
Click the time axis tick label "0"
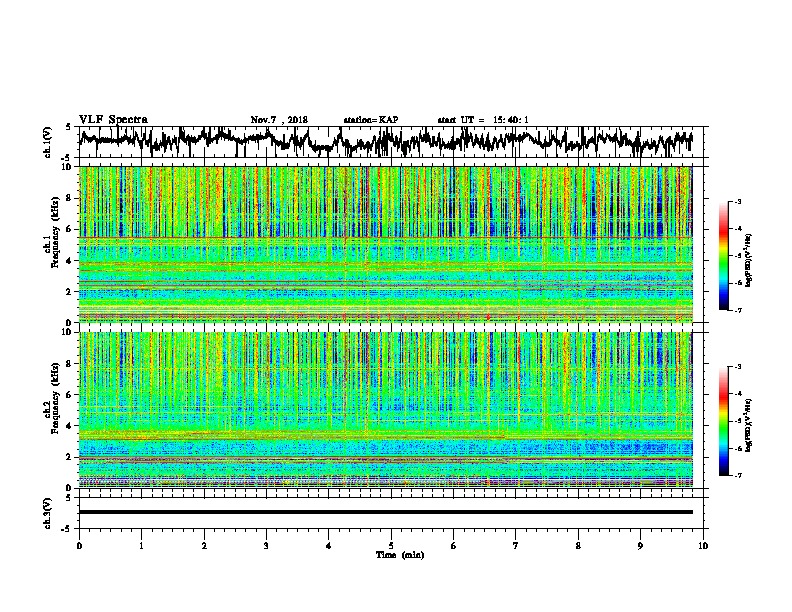point(79,546)
